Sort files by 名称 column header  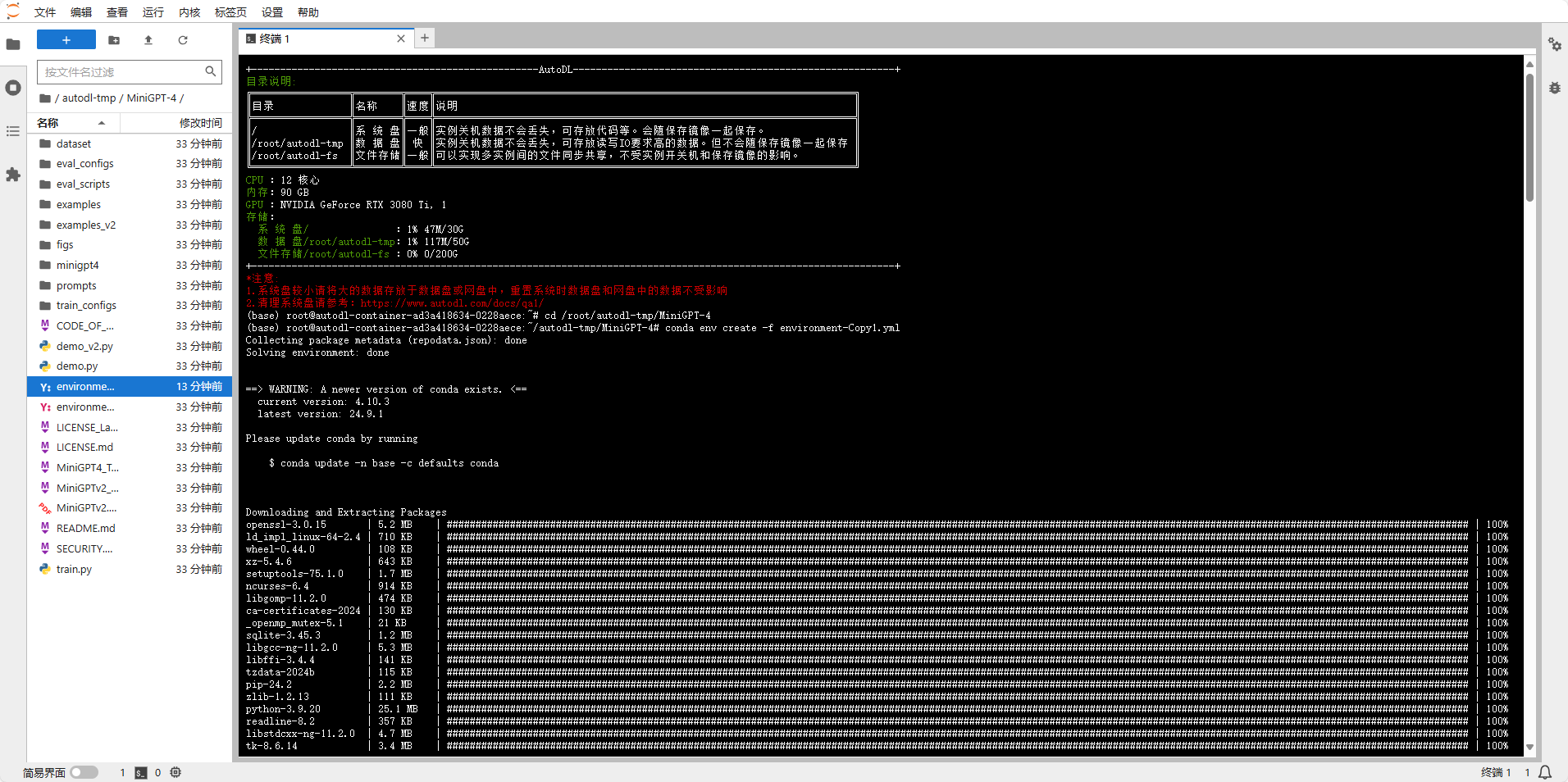(x=74, y=123)
